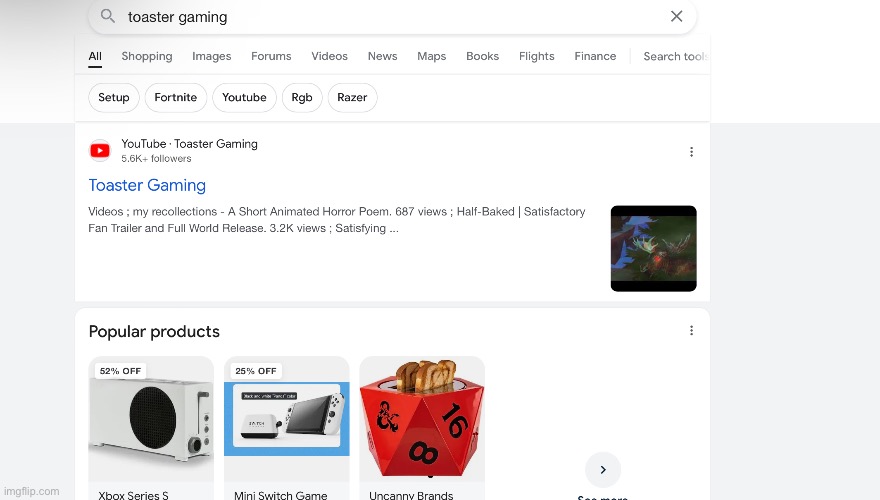Switch to the News tab
The image size is (880, 500).
382,56
